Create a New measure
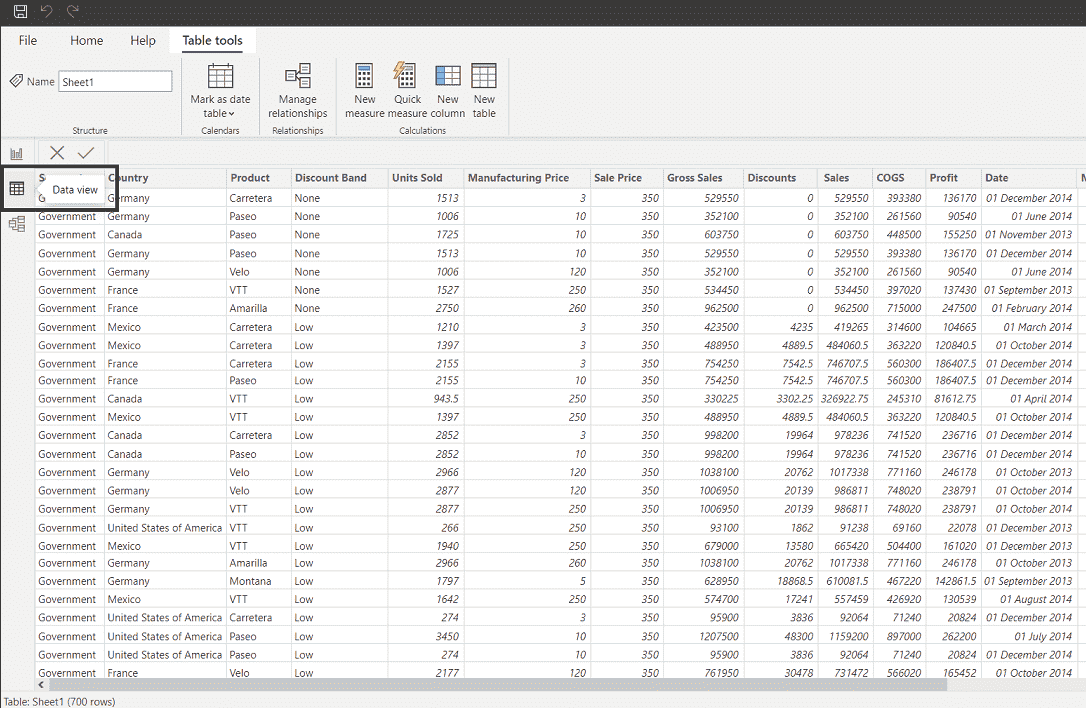Screen dimensions: 1086x708 364,90
